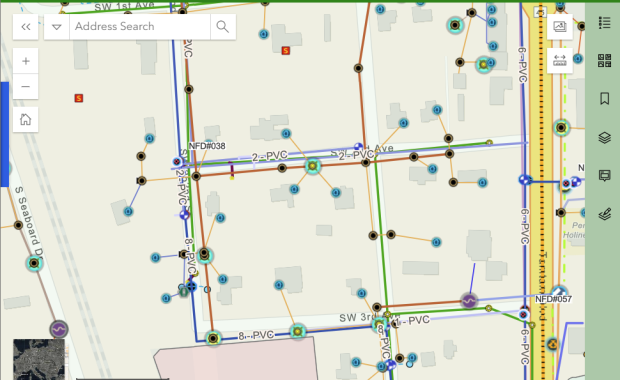The image size is (620, 380).
Task: Open the grid gallery icon in the sidebar
Action: pos(604,61)
